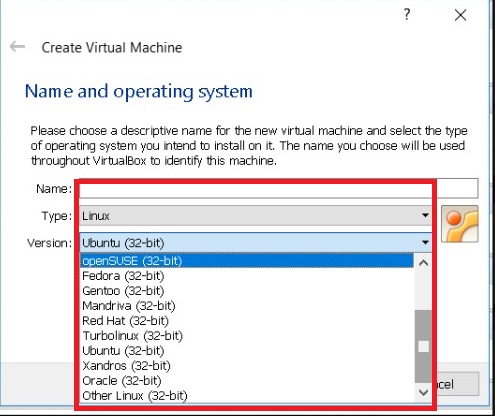The height and width of the screenshot is (416, 495).
Task: Choose Oracle (32-bit) list item
Action: pos(247,381)
